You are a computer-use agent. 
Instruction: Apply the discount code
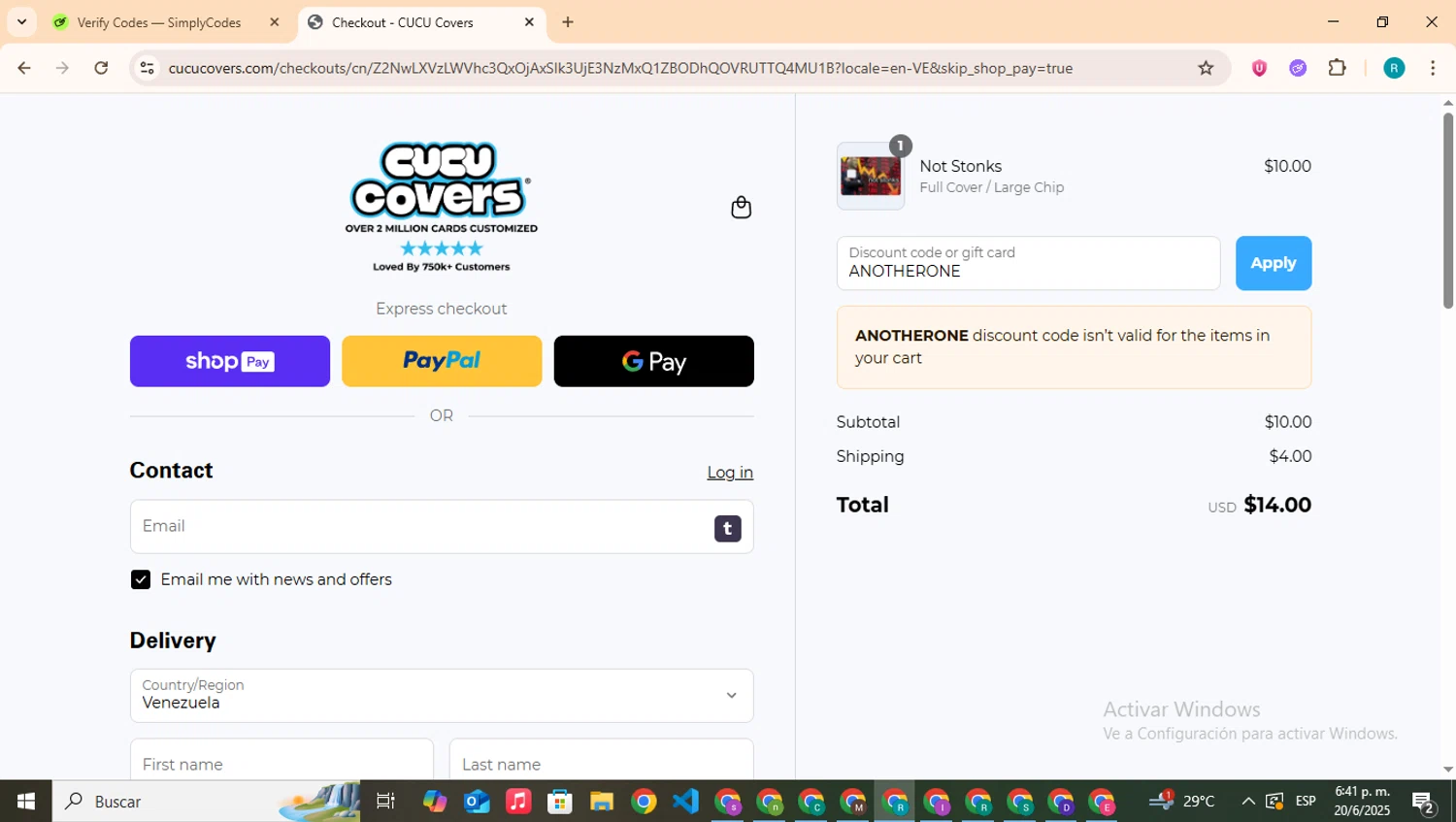point(1273,263)
